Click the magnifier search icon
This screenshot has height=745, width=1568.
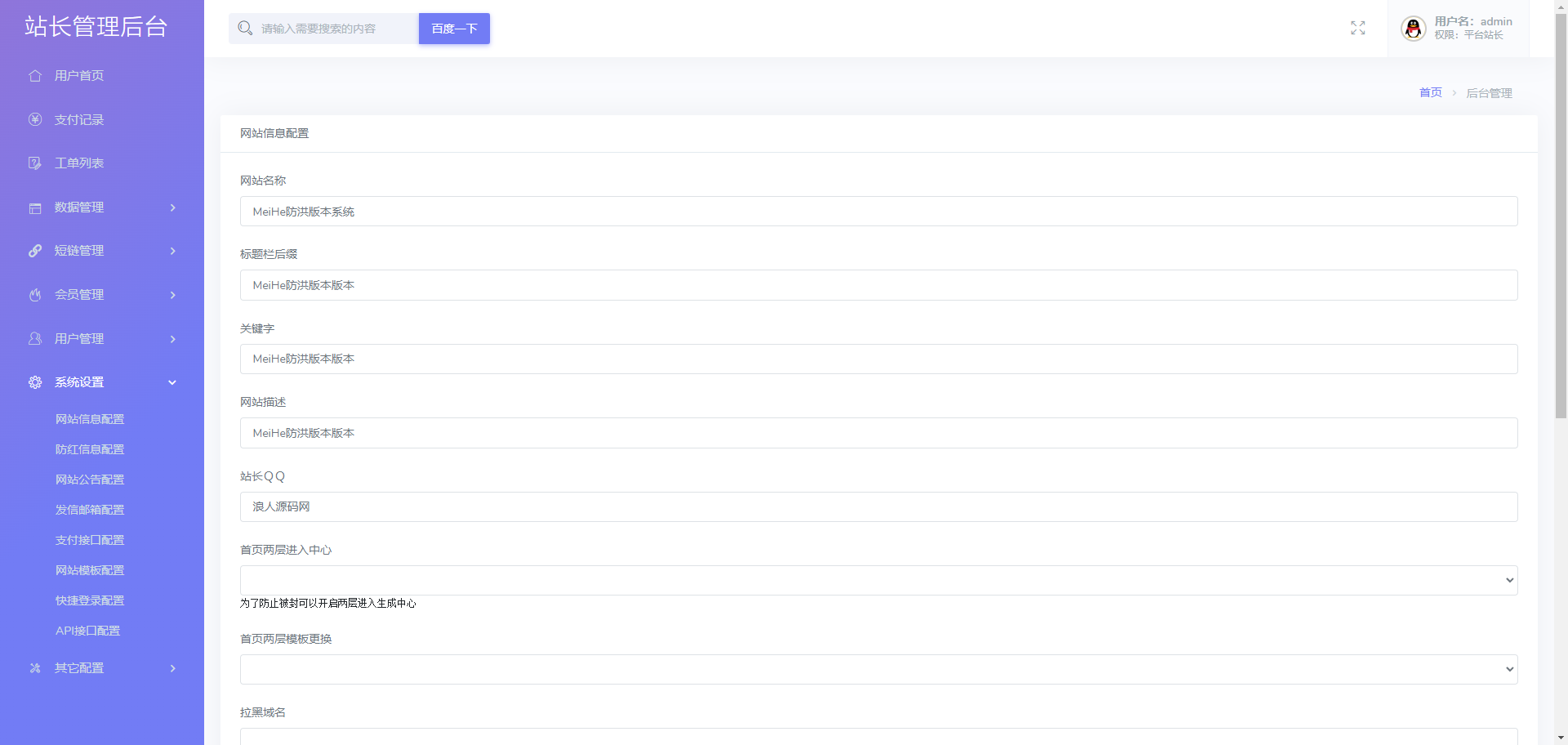(245, 29)
